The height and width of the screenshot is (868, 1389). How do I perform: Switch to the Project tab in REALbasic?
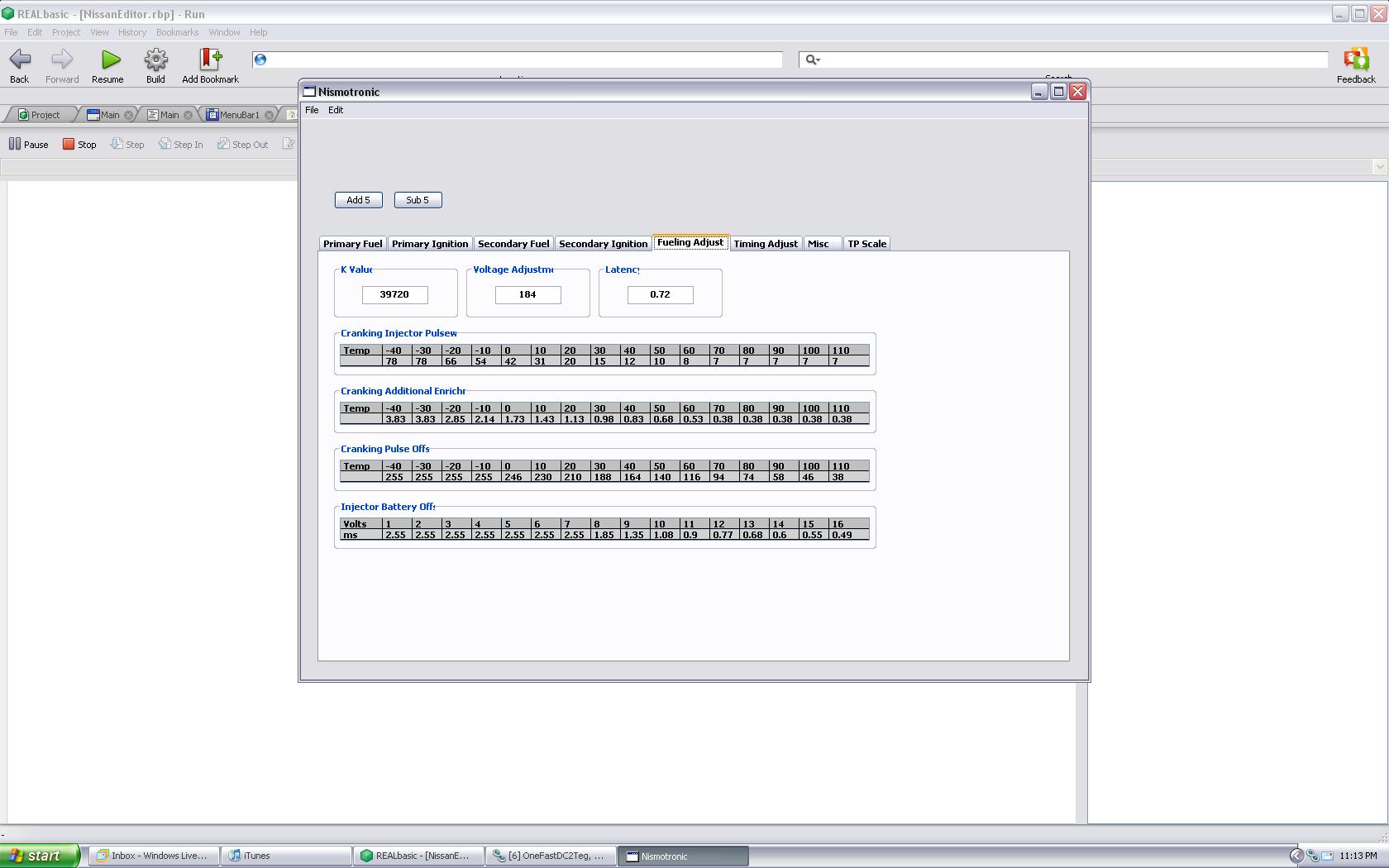pyautogui.click(x=44, y=115)
